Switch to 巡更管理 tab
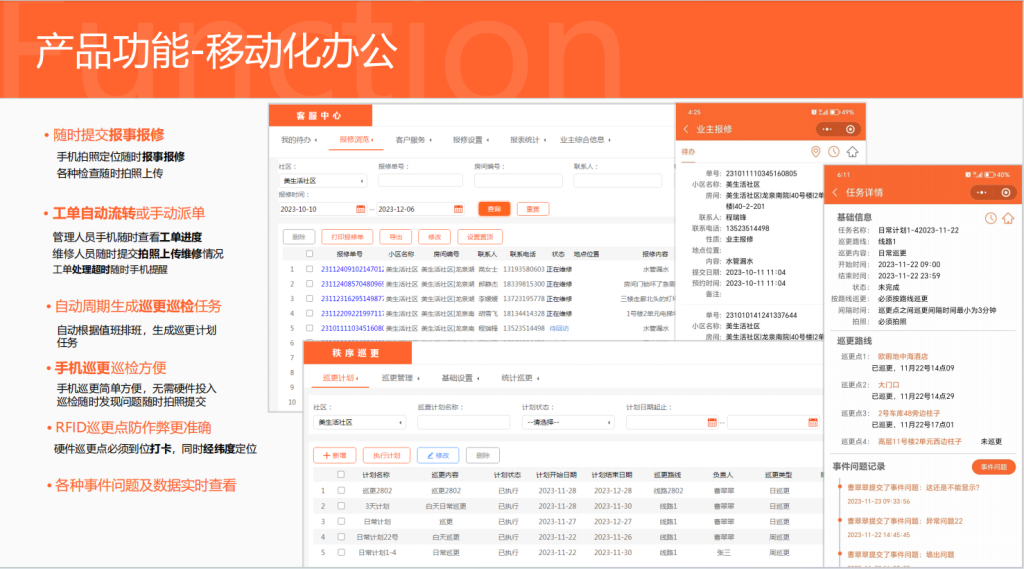This screenshot has height=569, width=1024. click(400, 378)
